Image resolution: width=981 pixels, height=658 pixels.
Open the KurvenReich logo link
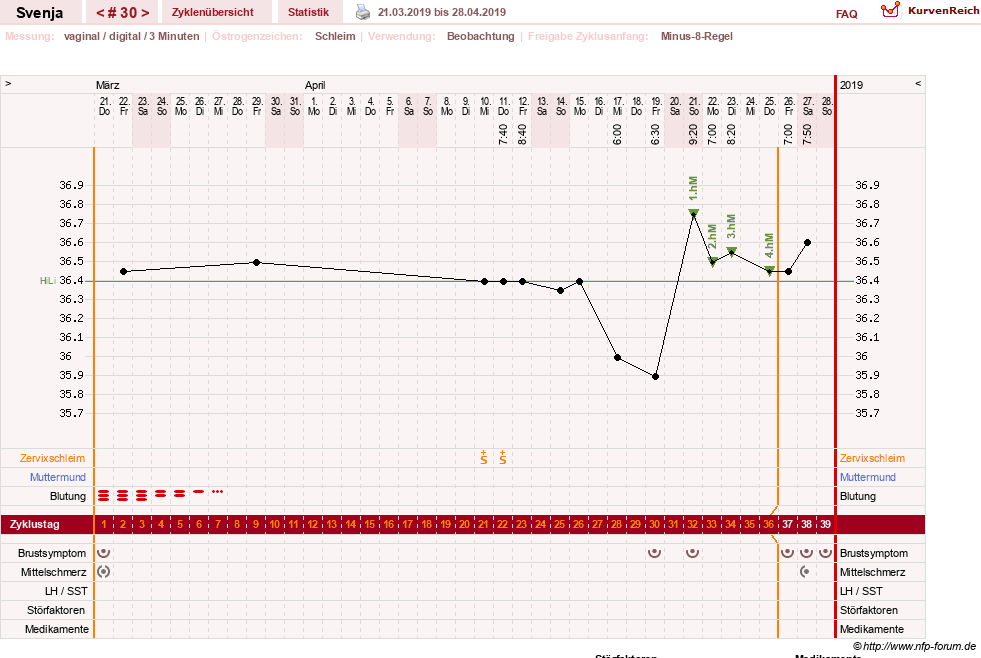tap(930, 11)
